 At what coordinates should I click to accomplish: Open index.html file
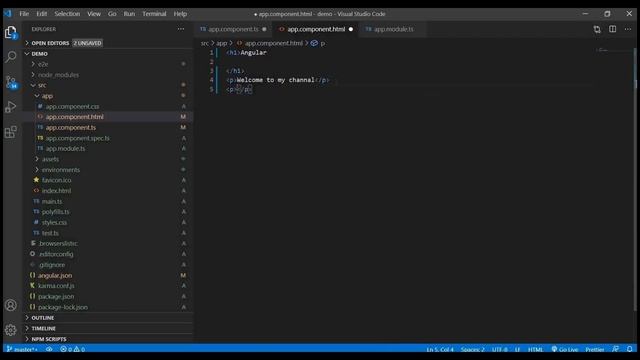(x=56, y=191)
